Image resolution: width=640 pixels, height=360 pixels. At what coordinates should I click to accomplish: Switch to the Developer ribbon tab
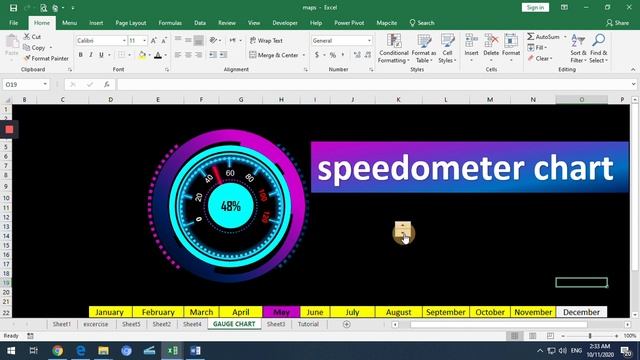tap(285, 23)
